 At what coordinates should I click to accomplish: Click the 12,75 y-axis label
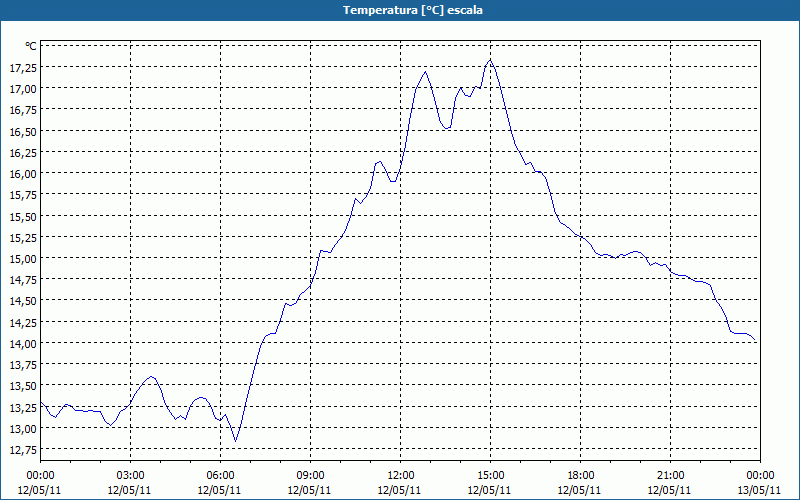tap(23, 449)
